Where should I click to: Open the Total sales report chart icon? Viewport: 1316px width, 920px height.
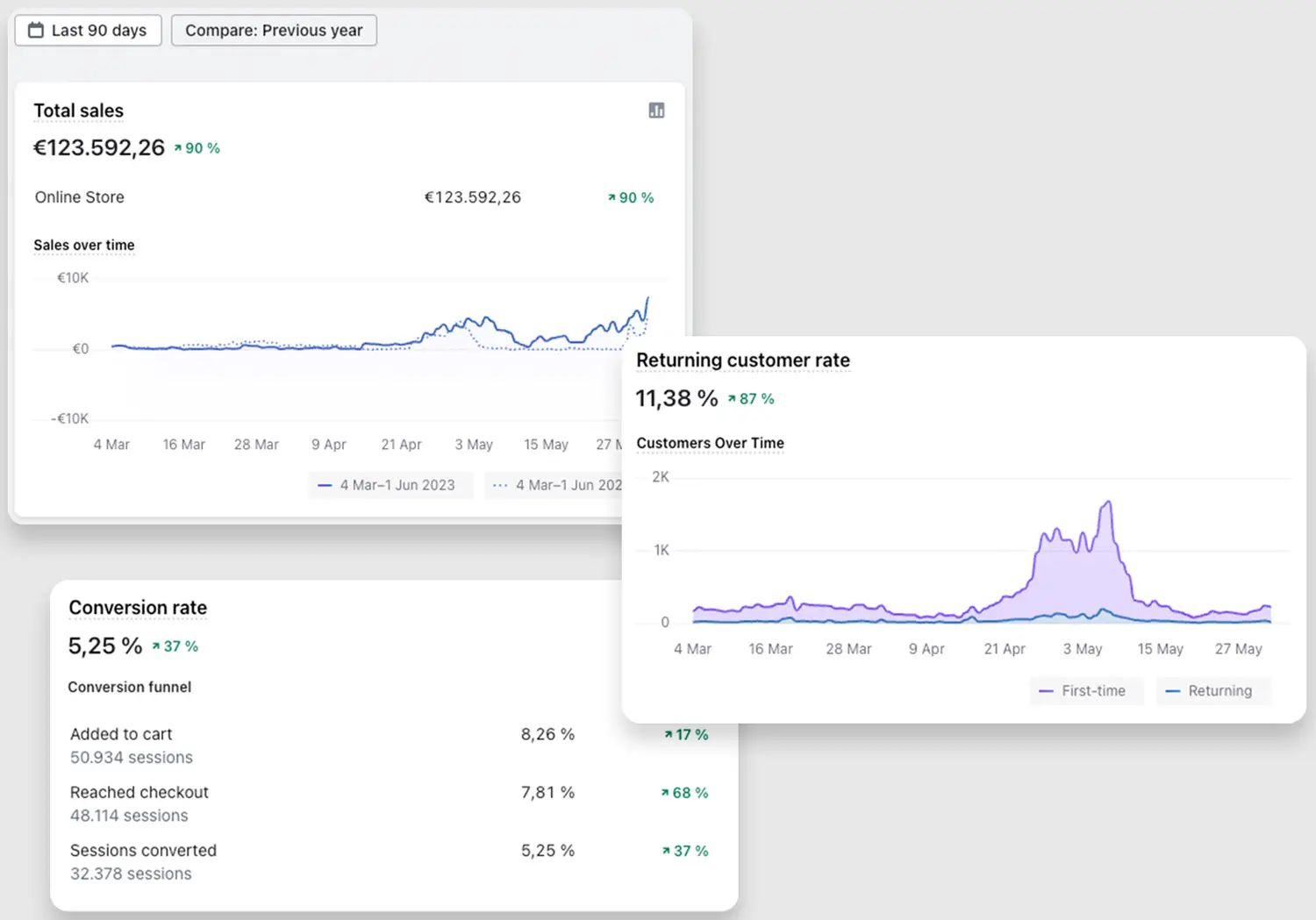[x=656, y=111]
